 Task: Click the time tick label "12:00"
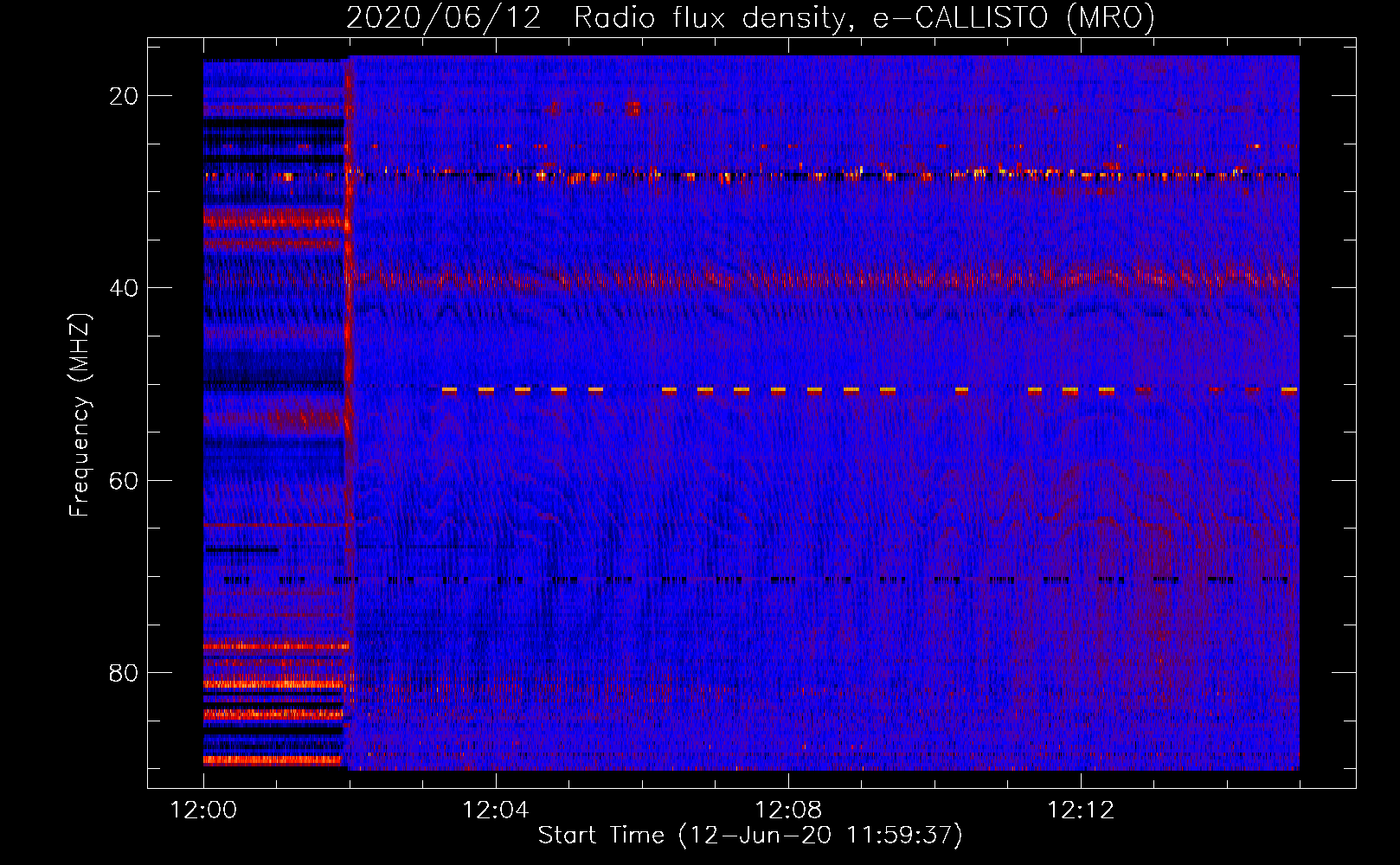tap(203, 810)
